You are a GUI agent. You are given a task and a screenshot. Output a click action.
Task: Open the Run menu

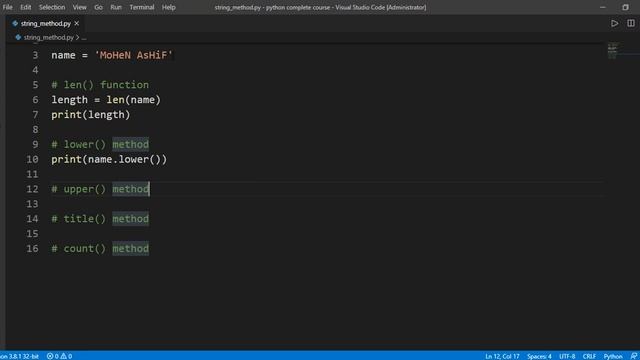tap(116, 7)
